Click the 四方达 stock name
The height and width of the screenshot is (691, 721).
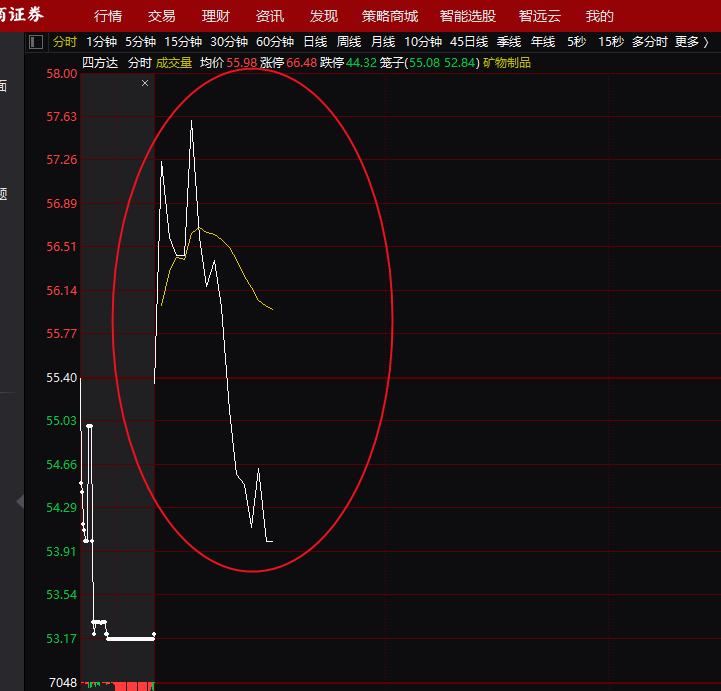(100, 63)
